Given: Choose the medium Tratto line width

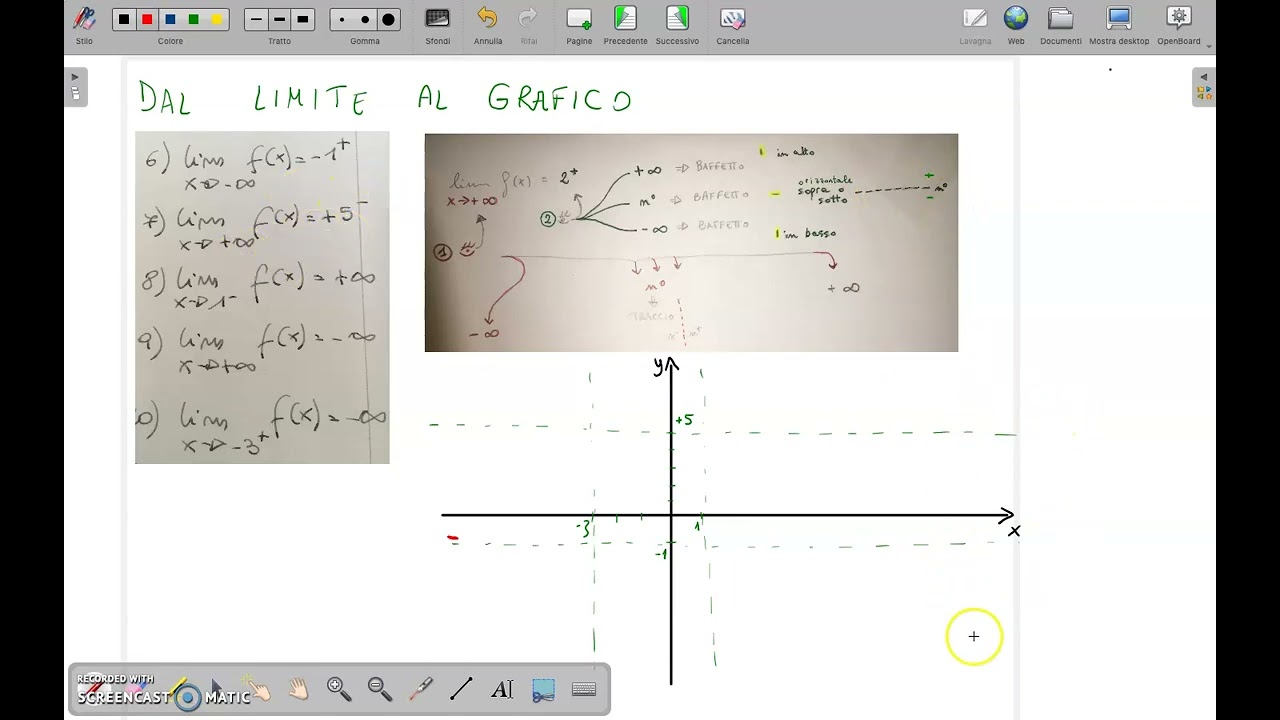Looking at the screenshot, I should pos(279,19).
